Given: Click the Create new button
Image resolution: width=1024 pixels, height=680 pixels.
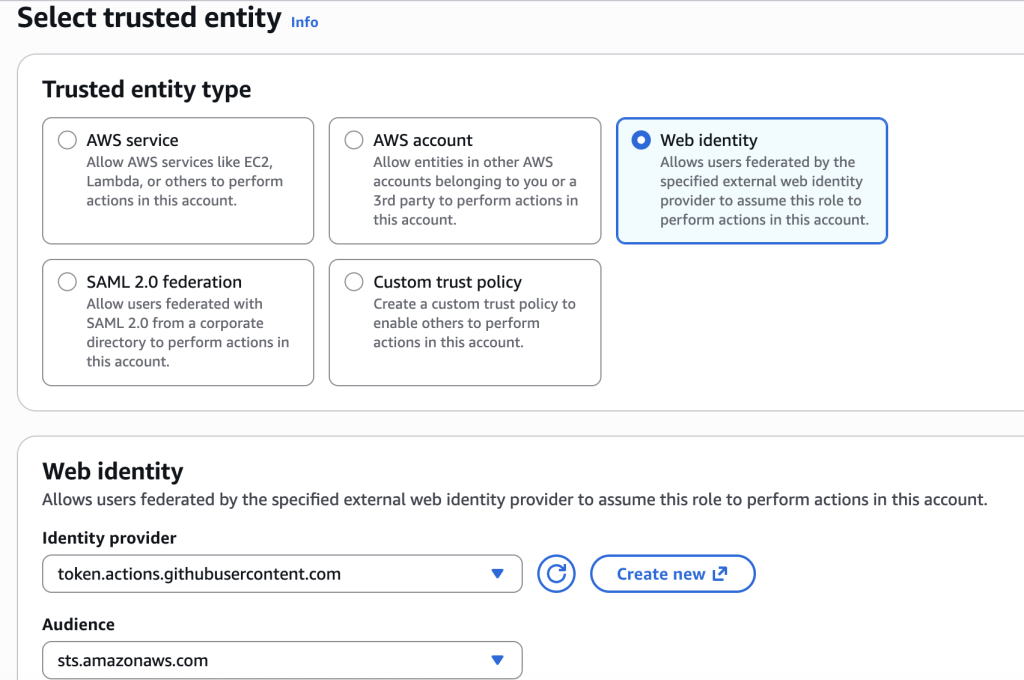Looking at the screenshot, I should (x=673, y=574).
